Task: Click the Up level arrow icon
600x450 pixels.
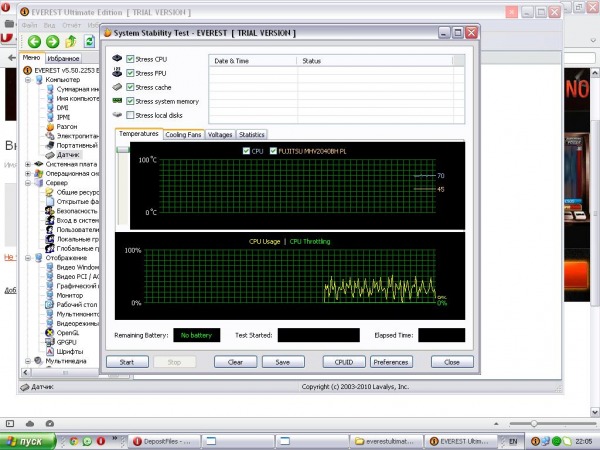Action: 71,41
